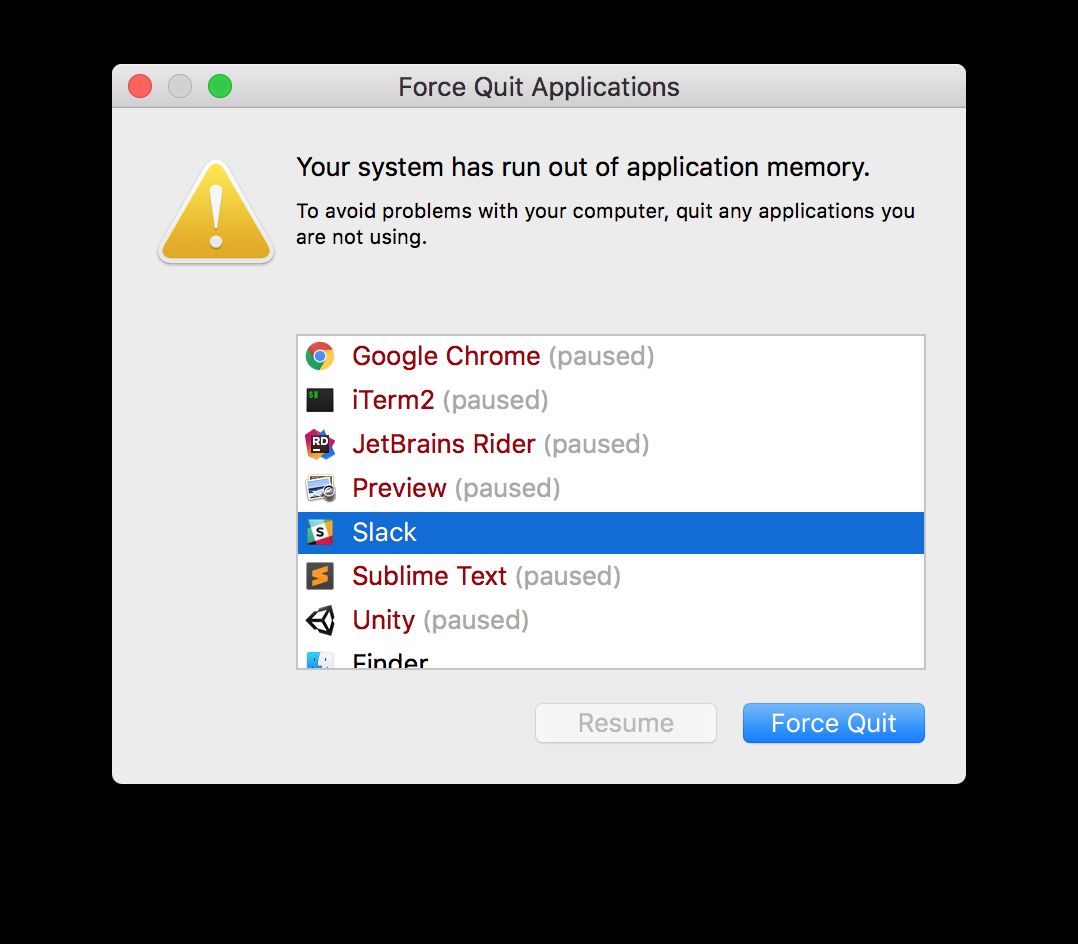This screenshot has height=944, width=1078.
Task: Pick Unity (paused) from the list
Action: point(440,620)
